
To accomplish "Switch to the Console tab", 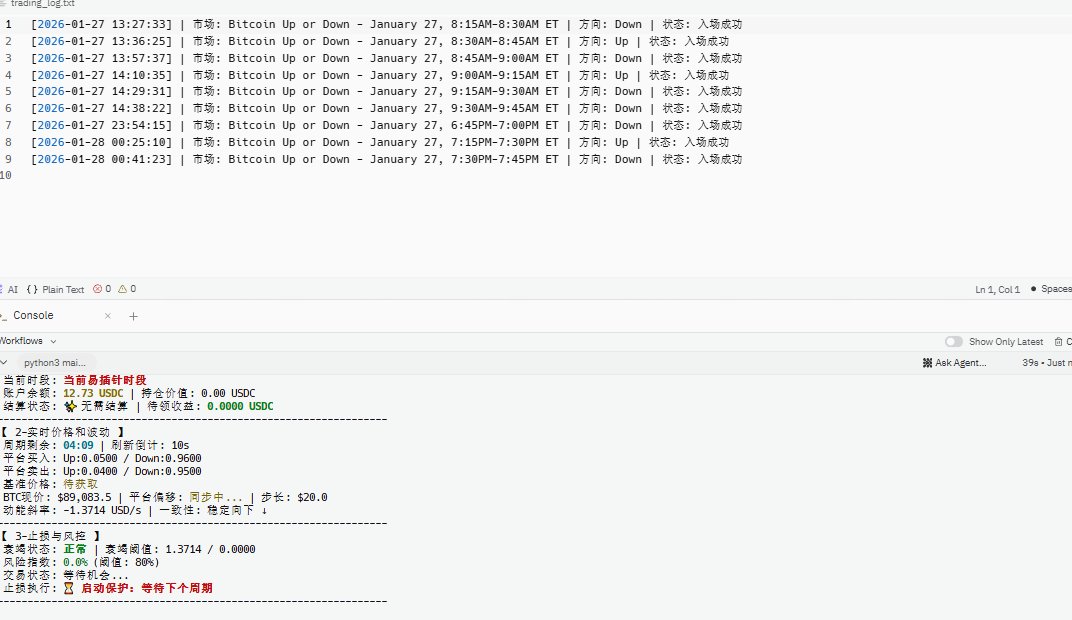I will coord(33,315).
